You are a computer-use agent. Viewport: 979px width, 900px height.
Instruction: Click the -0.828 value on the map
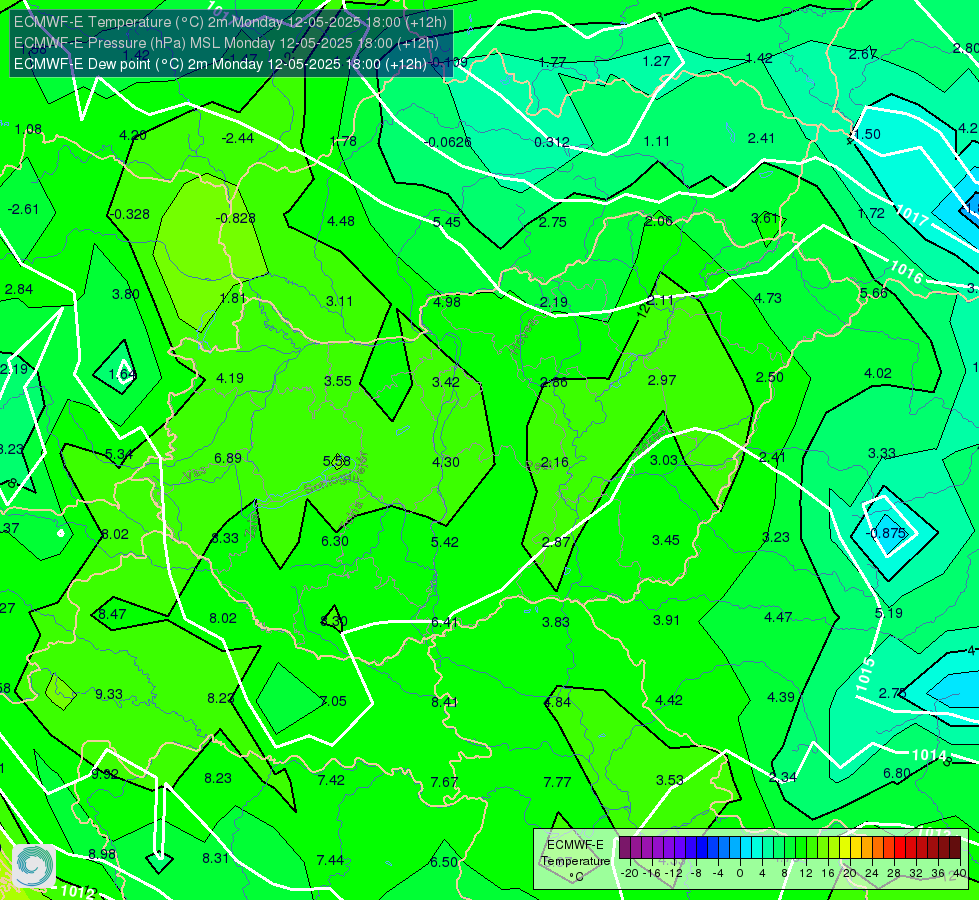pyautogui.click(x=235, y=218)
